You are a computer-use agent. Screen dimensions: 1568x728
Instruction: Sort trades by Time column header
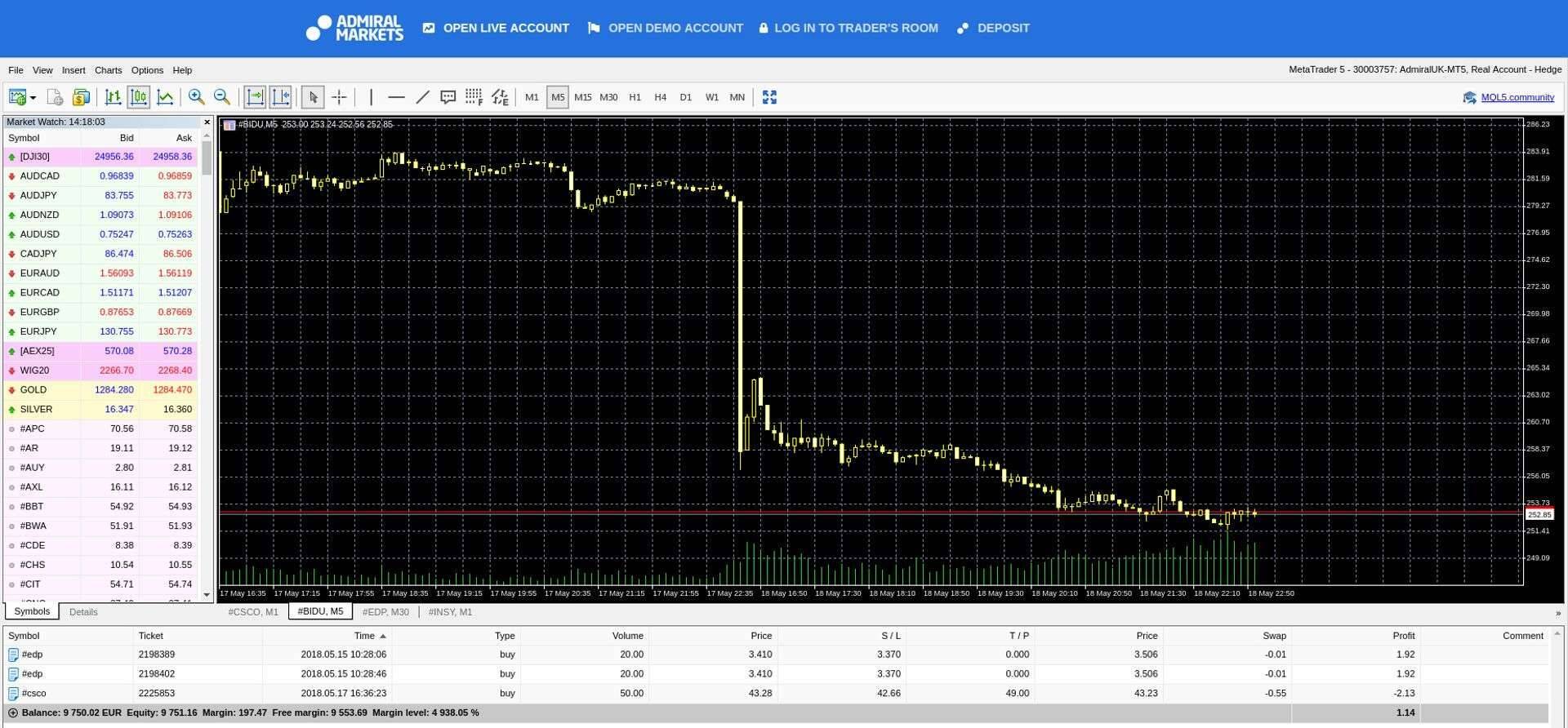365,636
